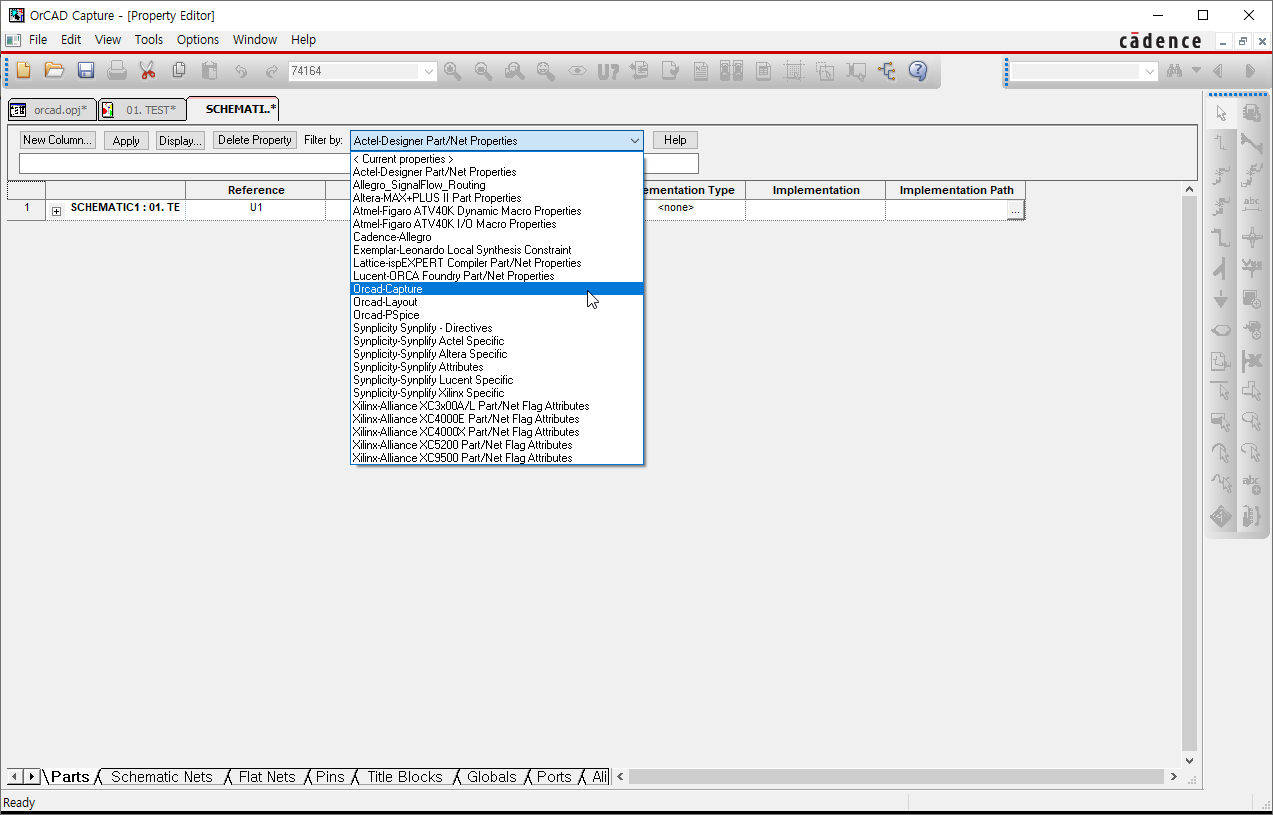This screenshot has width=1273, height=815.
Task: Collapse the Filter by combo box arrow
Action: point(634,141)
